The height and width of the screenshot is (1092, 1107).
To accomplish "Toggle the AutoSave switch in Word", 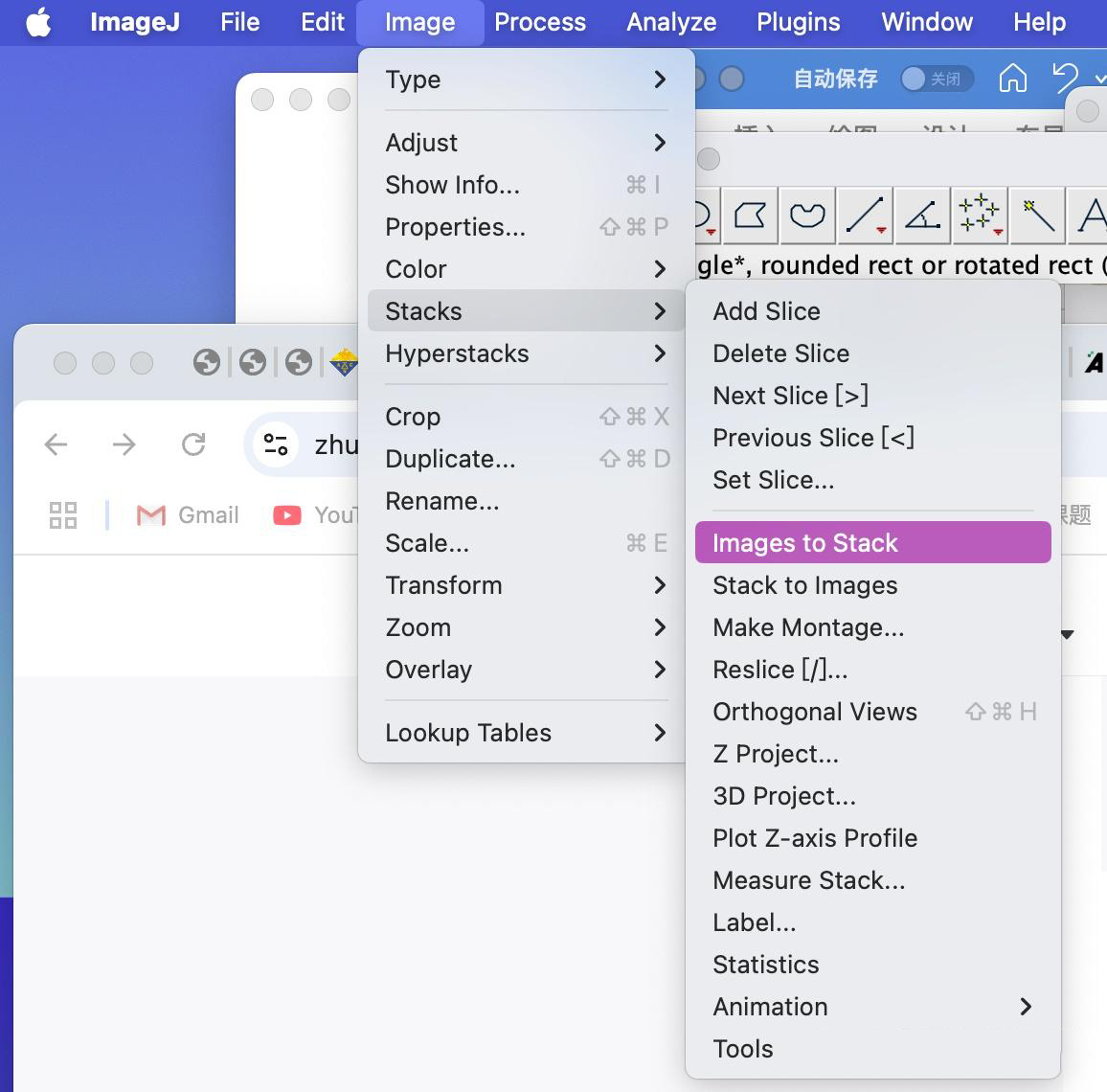I will 936,79.
